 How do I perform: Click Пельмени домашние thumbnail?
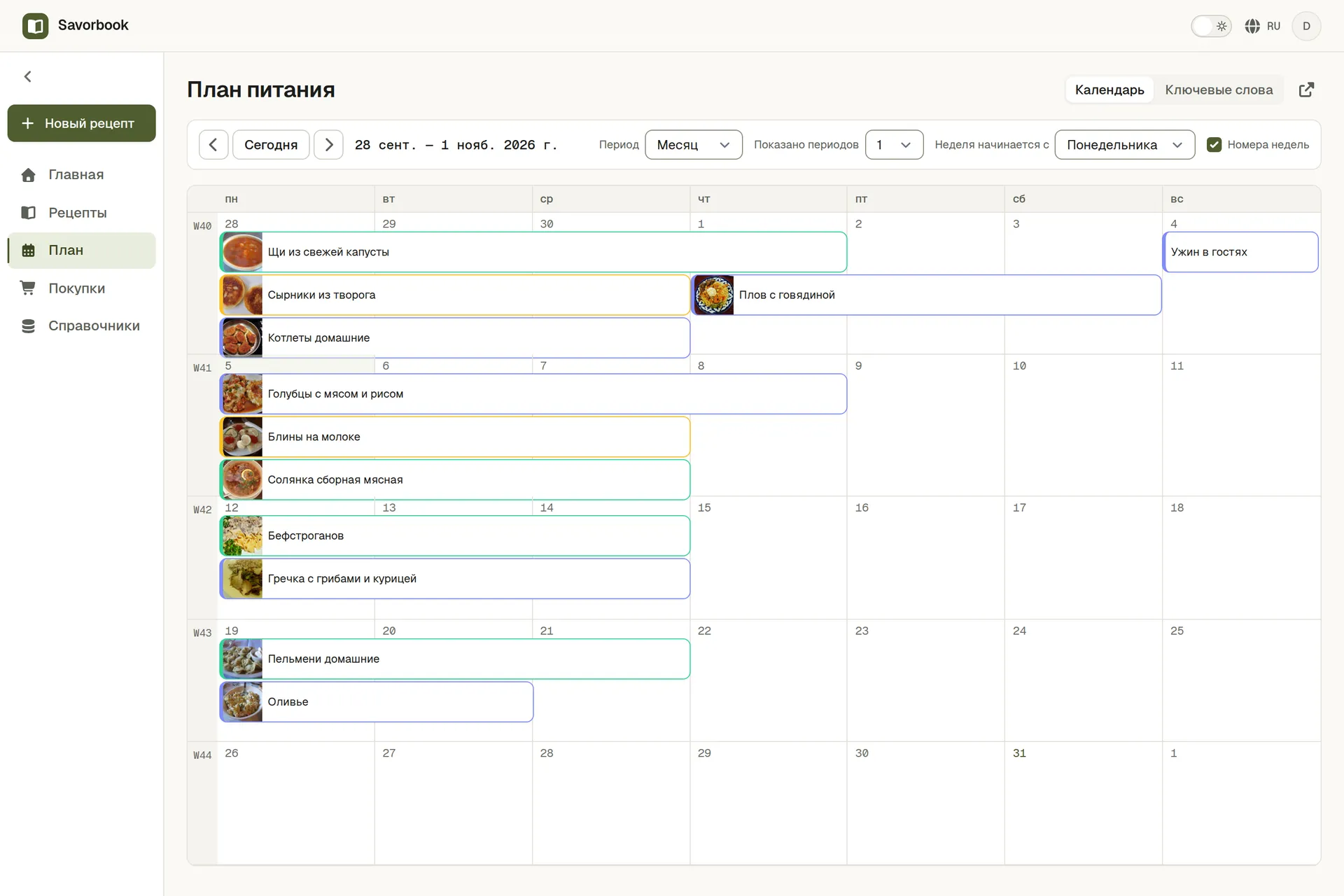coord(242,659)
